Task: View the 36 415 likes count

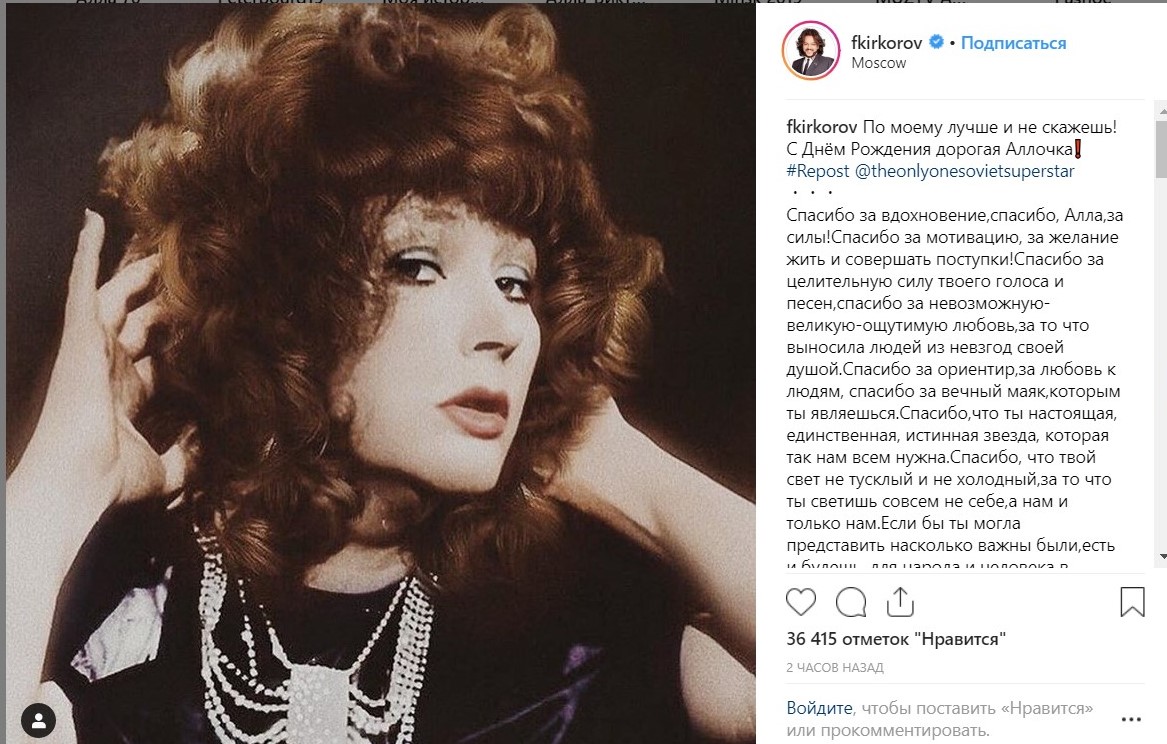Action: (x=896, y=639)
